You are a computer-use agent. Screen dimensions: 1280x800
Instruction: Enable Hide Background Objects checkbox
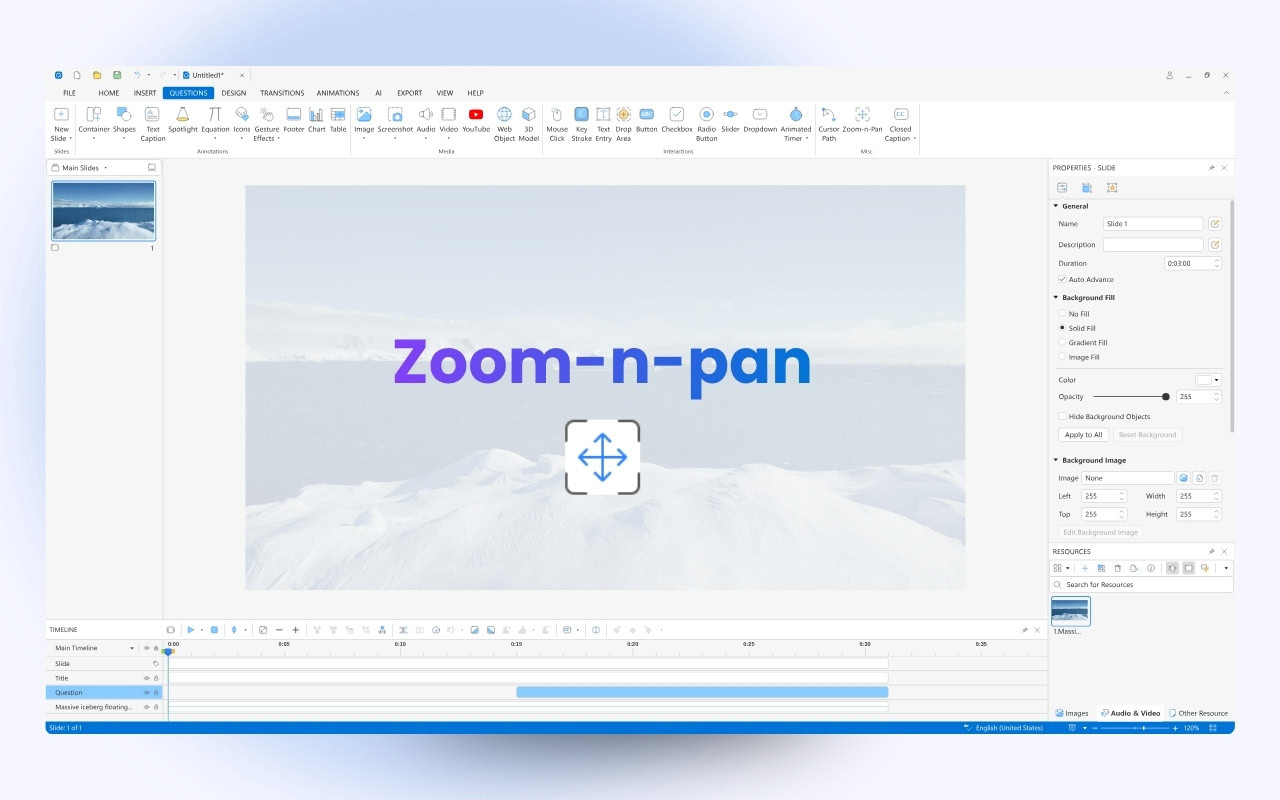[1062, 416]
